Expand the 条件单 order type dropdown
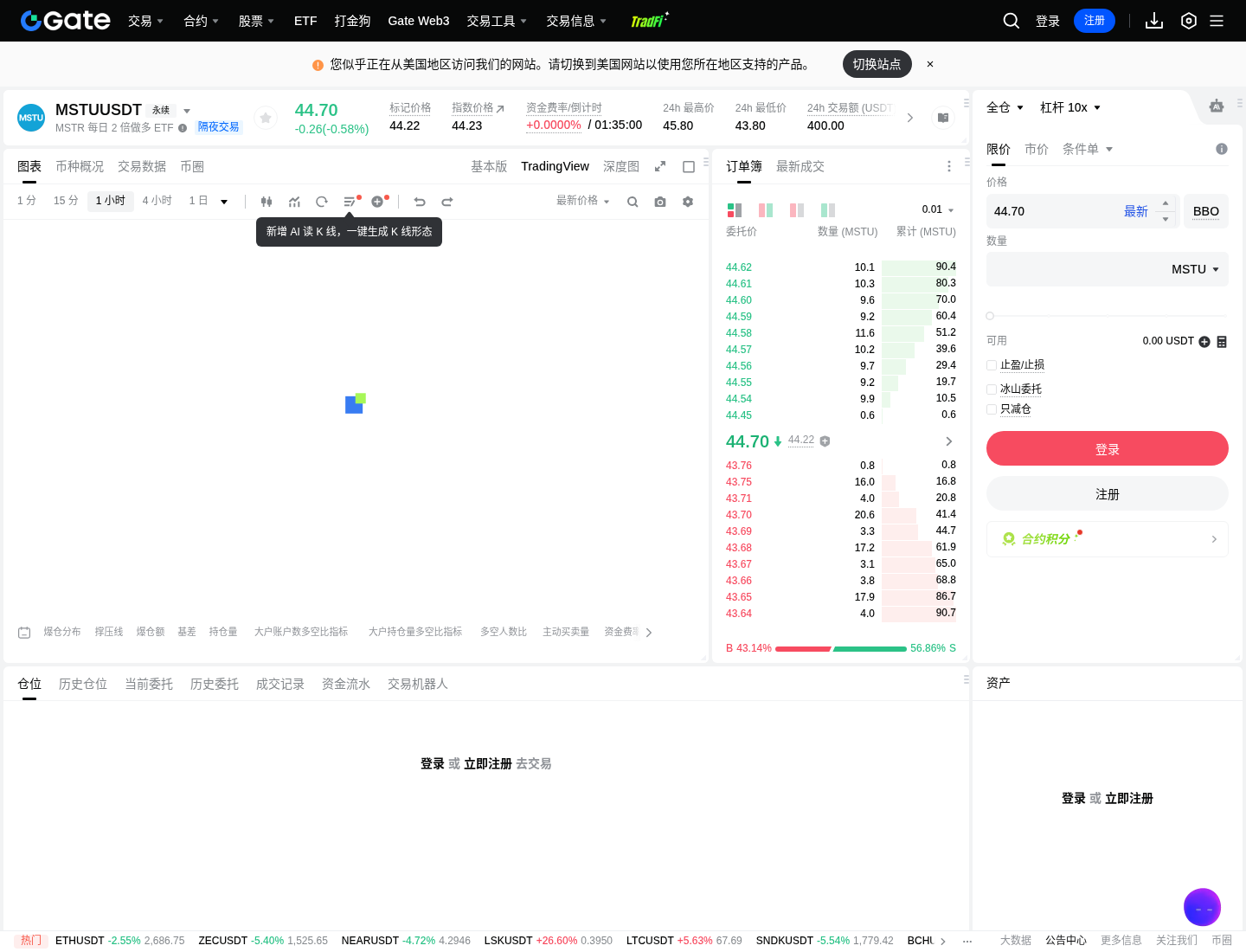Screen dimensions: 1246x952 (x=1088, y=149)
